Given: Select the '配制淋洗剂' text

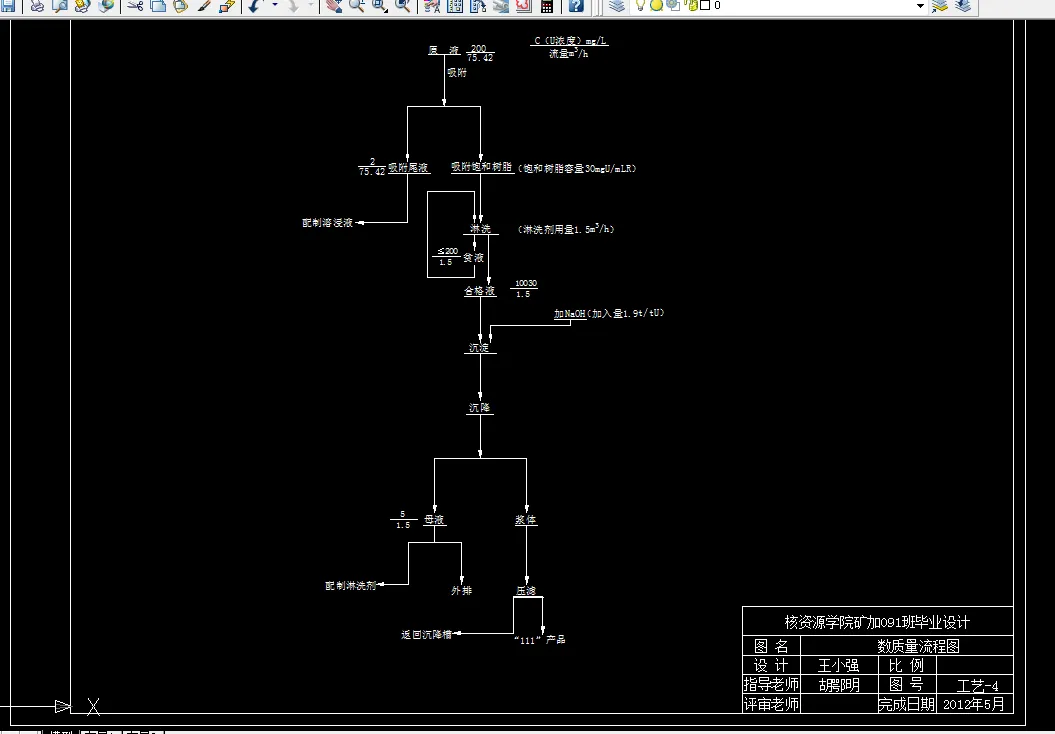Looking at the screenshot, I should click(x=351, y=586).
